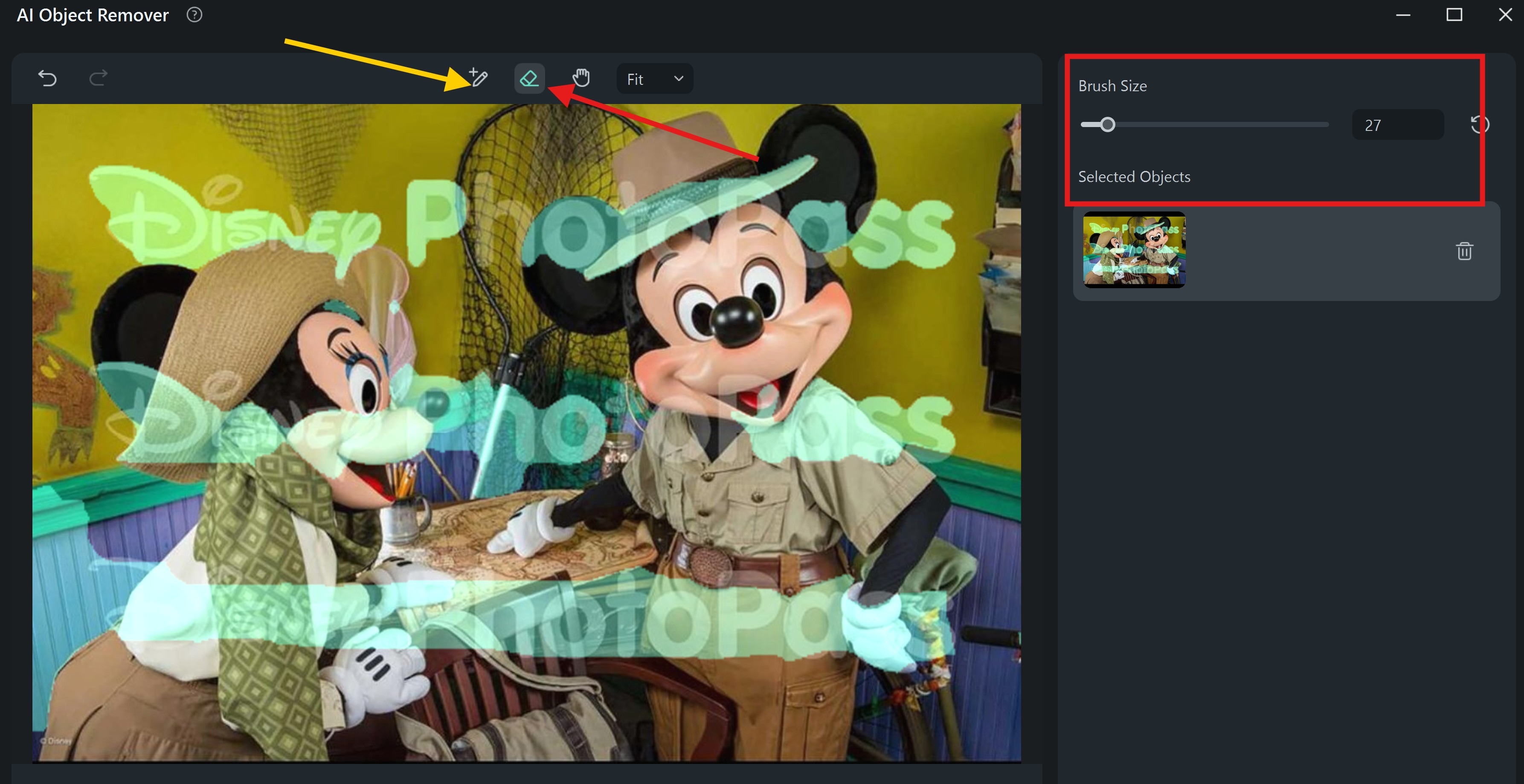Select the Smart Brush pencil tool
This screenshot has height=784, width=1524.
tap(478, 78)
